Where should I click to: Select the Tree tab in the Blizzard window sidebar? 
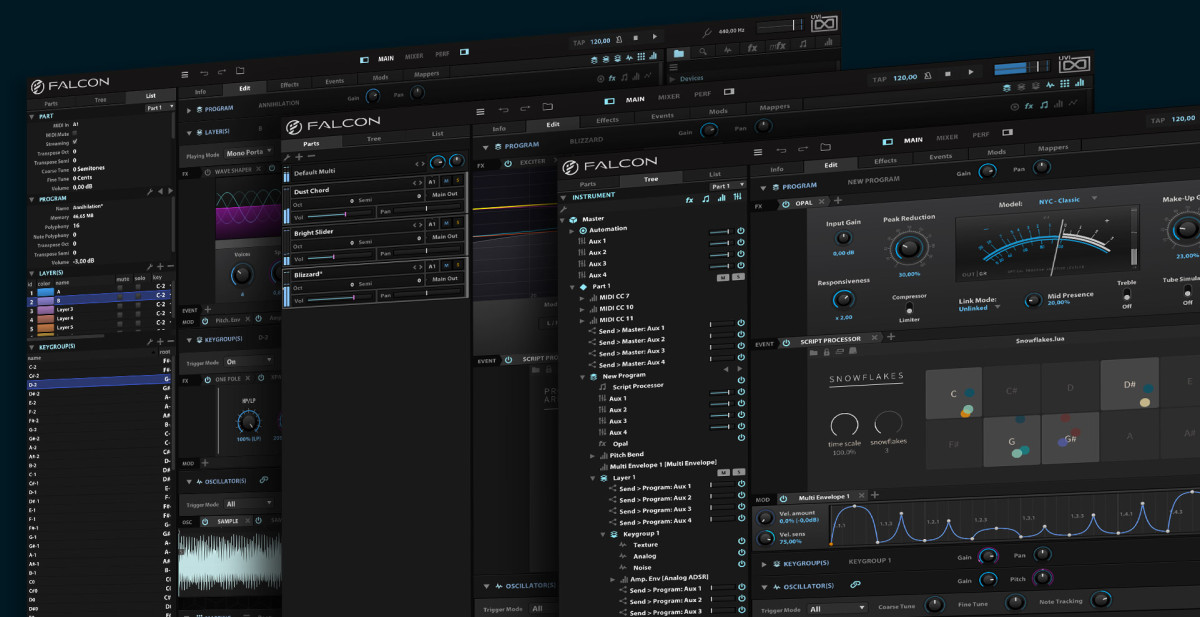374,139
